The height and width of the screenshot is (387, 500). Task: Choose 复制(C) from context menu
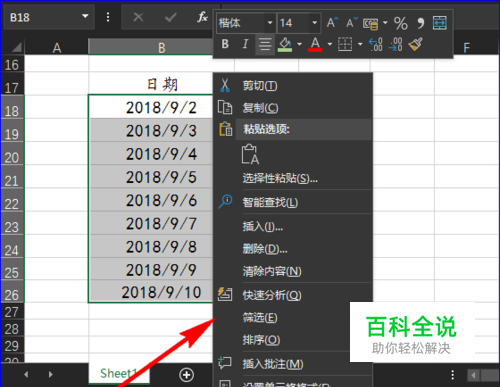tap(293, 108)
